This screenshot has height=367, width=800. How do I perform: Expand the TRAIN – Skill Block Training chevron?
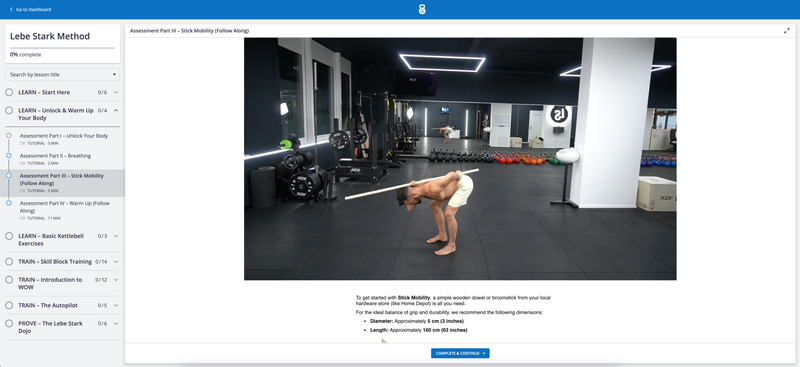click(x=116, y=261)
